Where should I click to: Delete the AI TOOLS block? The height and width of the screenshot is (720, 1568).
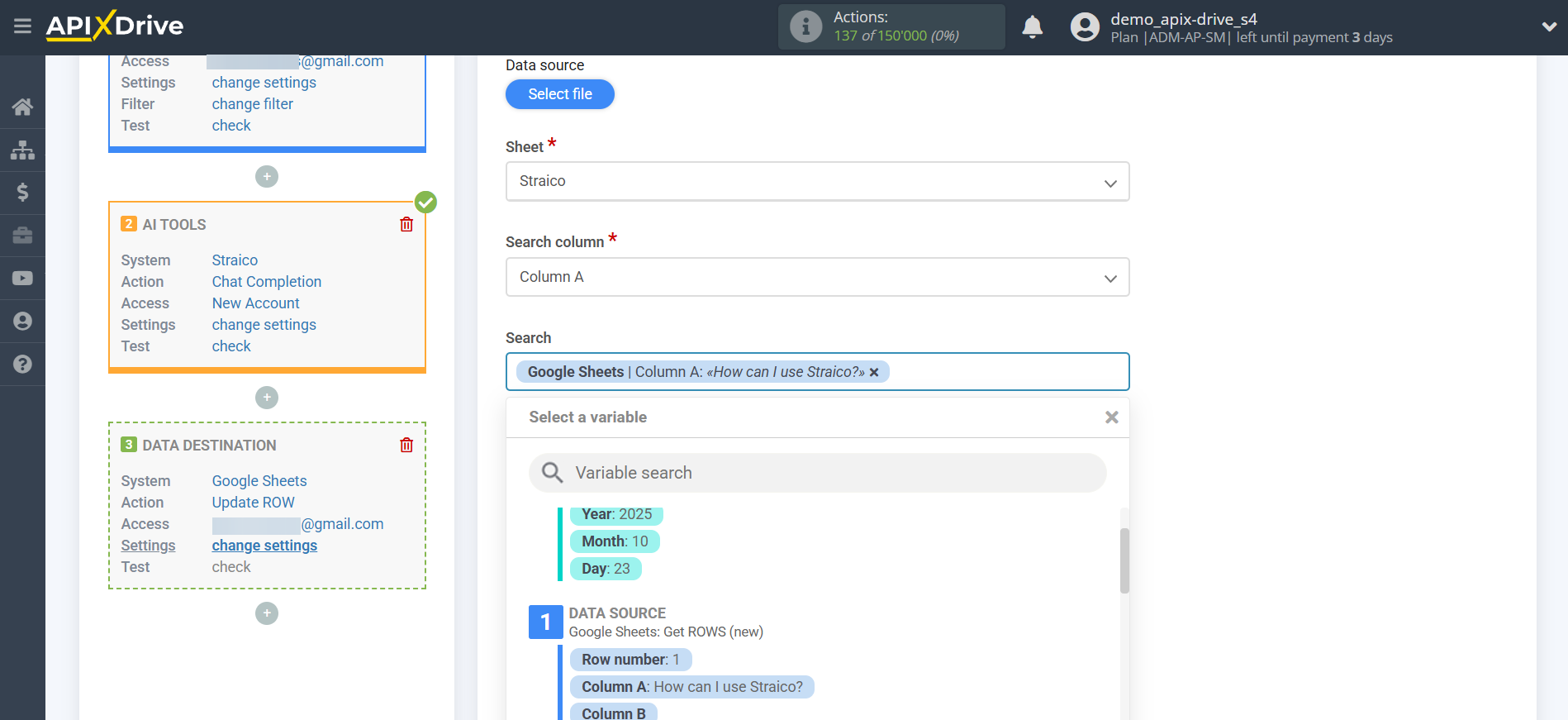pyautogui.click(x=406, y=224)
